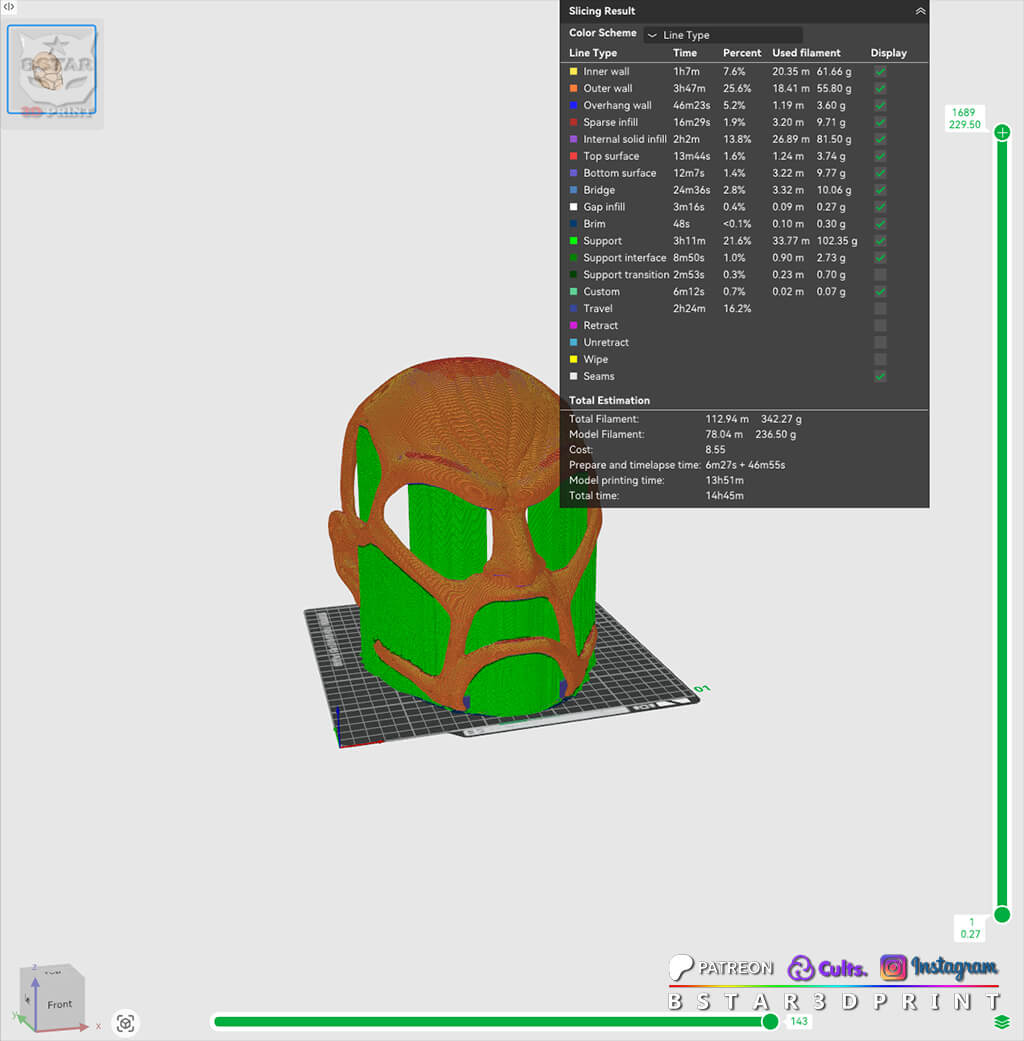This screenshot has width=1024, height=1041.
Task: Click the Display column header
Action: coord(889,52)
